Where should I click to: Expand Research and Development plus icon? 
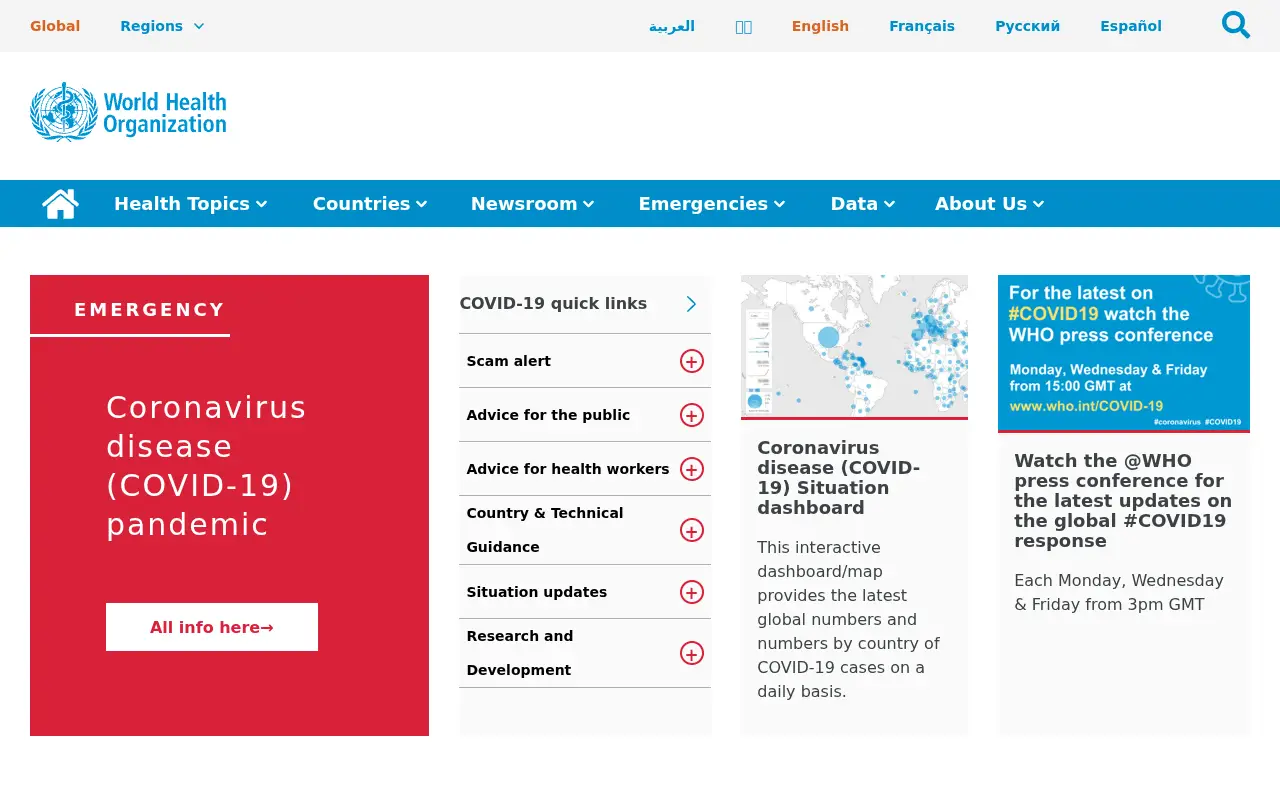point(692,653)
